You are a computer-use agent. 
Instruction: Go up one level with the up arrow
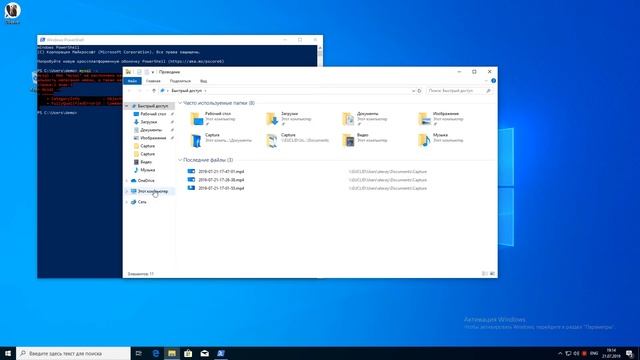coord(154,91)
